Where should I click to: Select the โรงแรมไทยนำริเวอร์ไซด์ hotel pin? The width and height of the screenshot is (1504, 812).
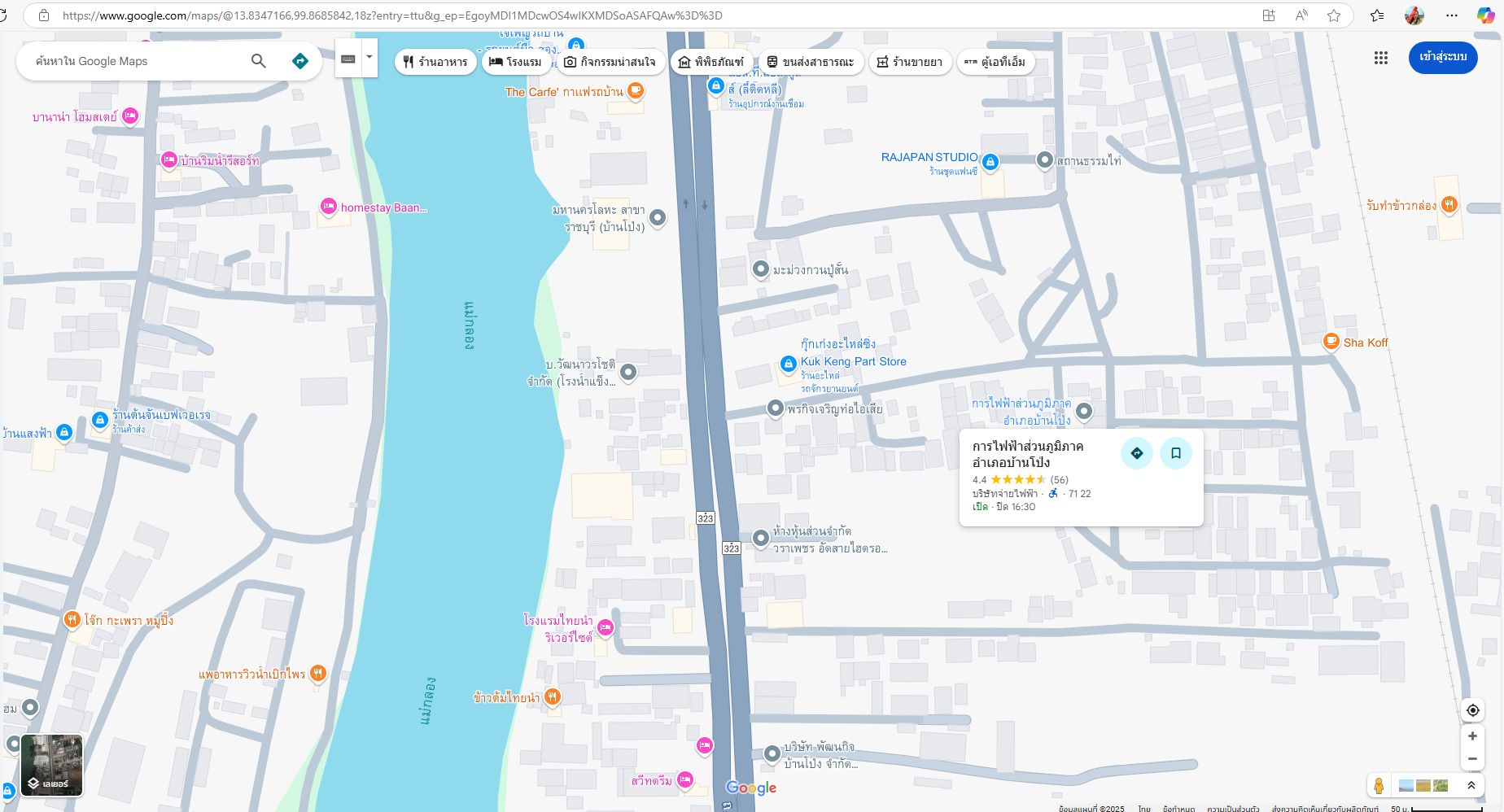pyautogui.click(x=606, y=627)
